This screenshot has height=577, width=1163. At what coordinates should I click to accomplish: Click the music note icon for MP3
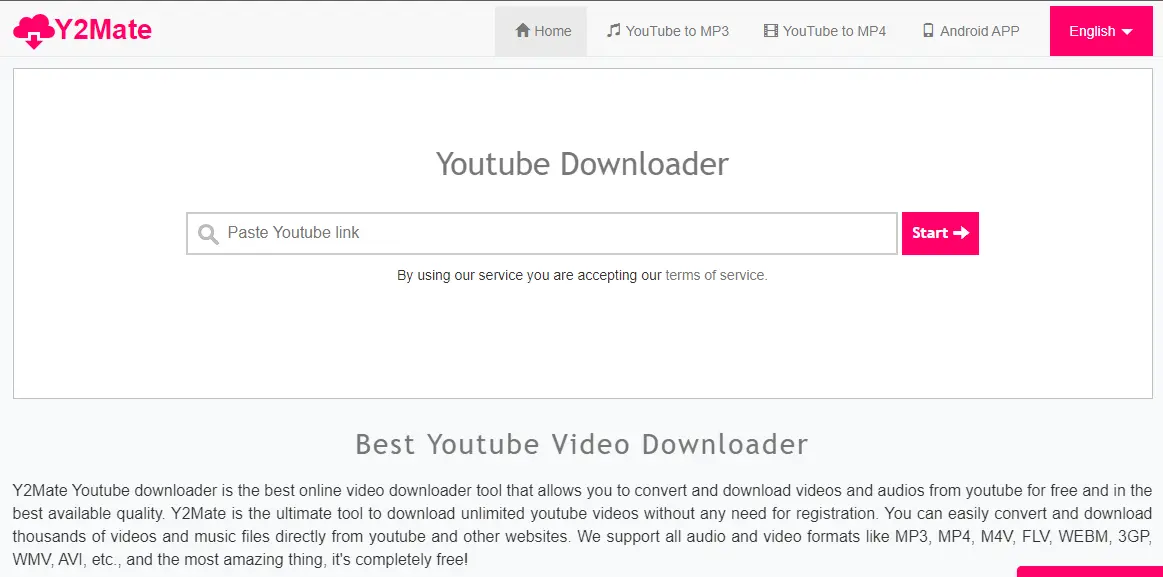[x=613, y=30]
